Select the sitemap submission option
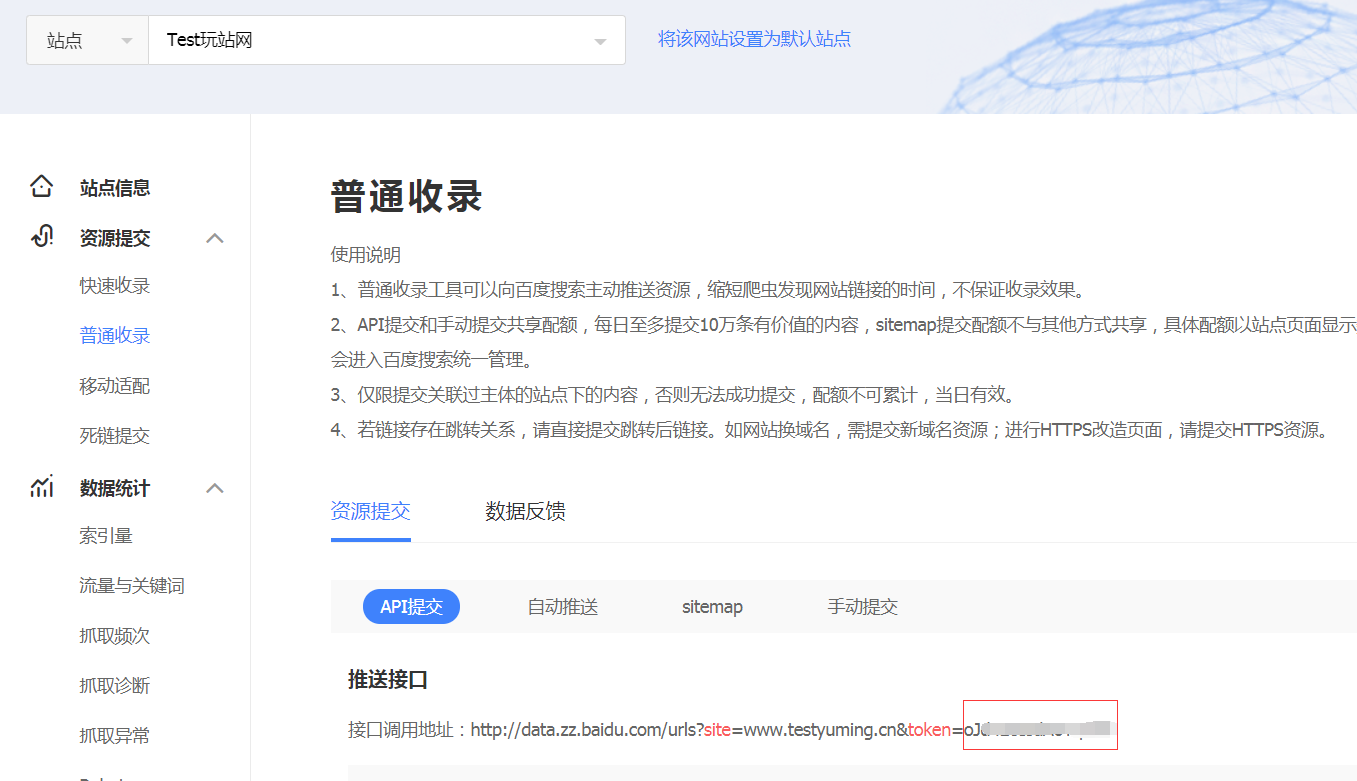This screenshot has width=1357, height=781. click(712, 607)
